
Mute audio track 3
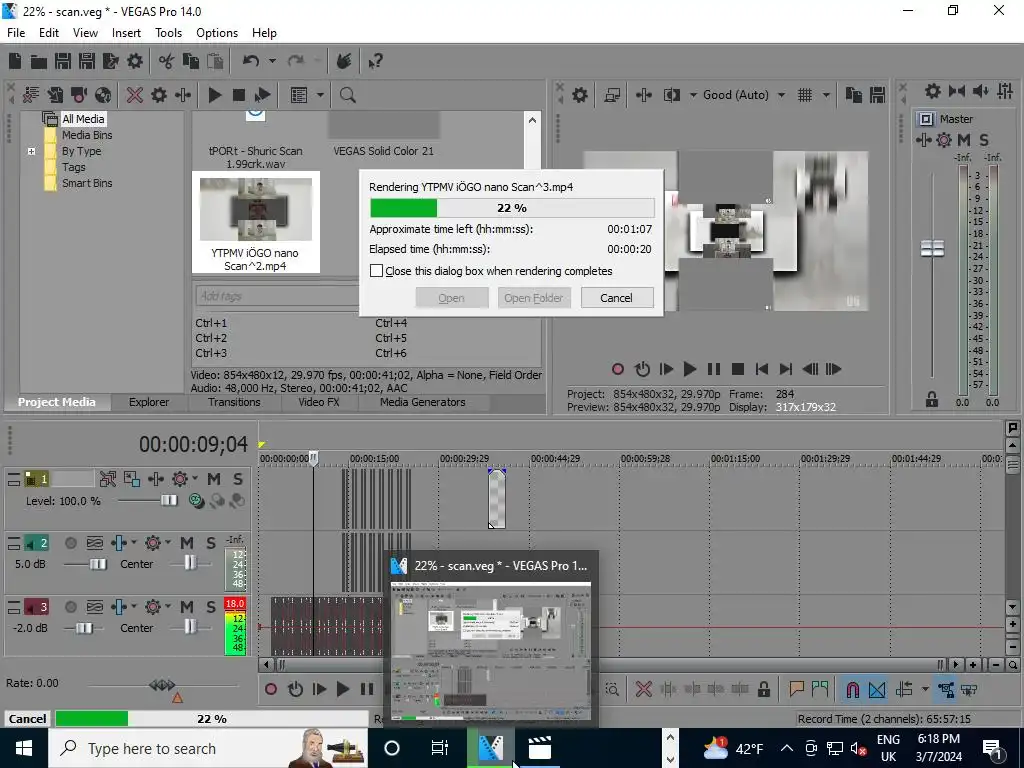click(x=187, y=607)
